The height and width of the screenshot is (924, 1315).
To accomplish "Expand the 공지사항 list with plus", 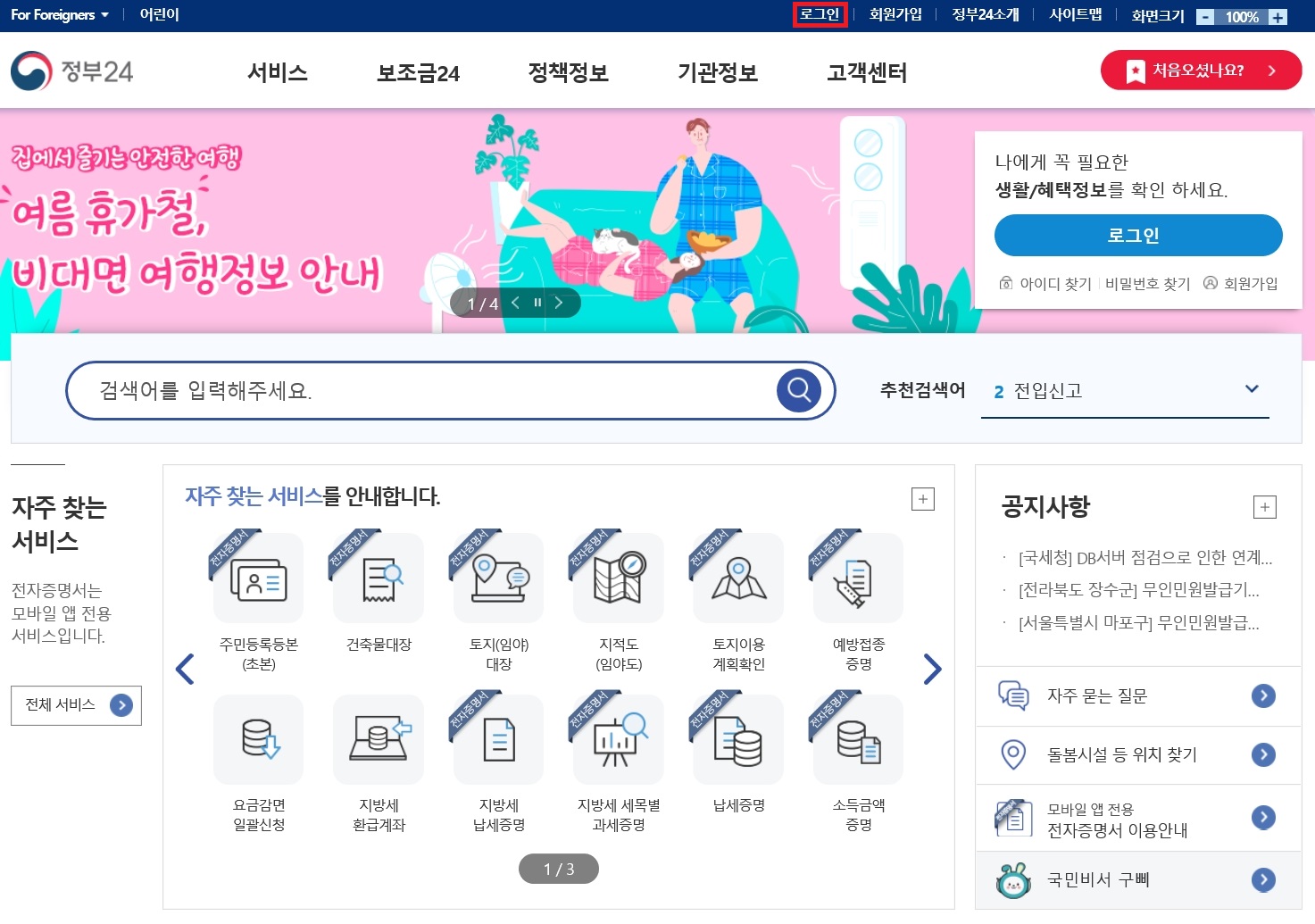I will click(x=1265, y=507).
